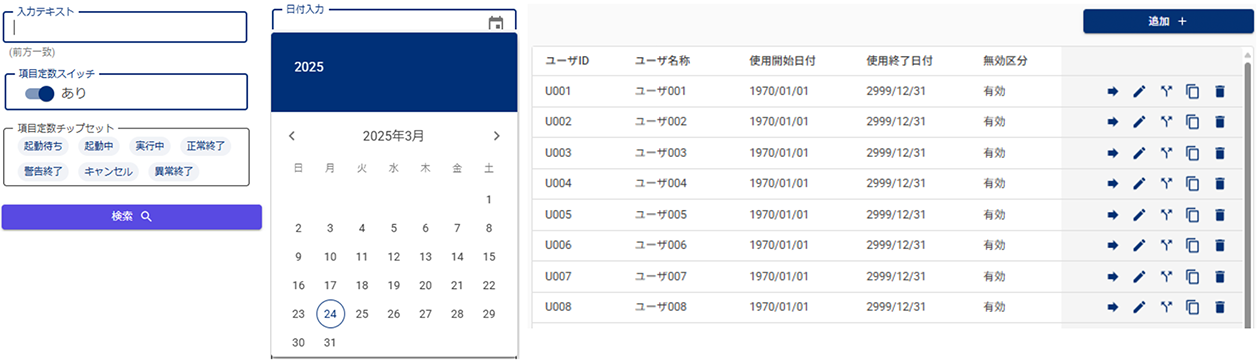Delete user U008 with the trash icon
Screen dimensions: 1260x361
1219,307
